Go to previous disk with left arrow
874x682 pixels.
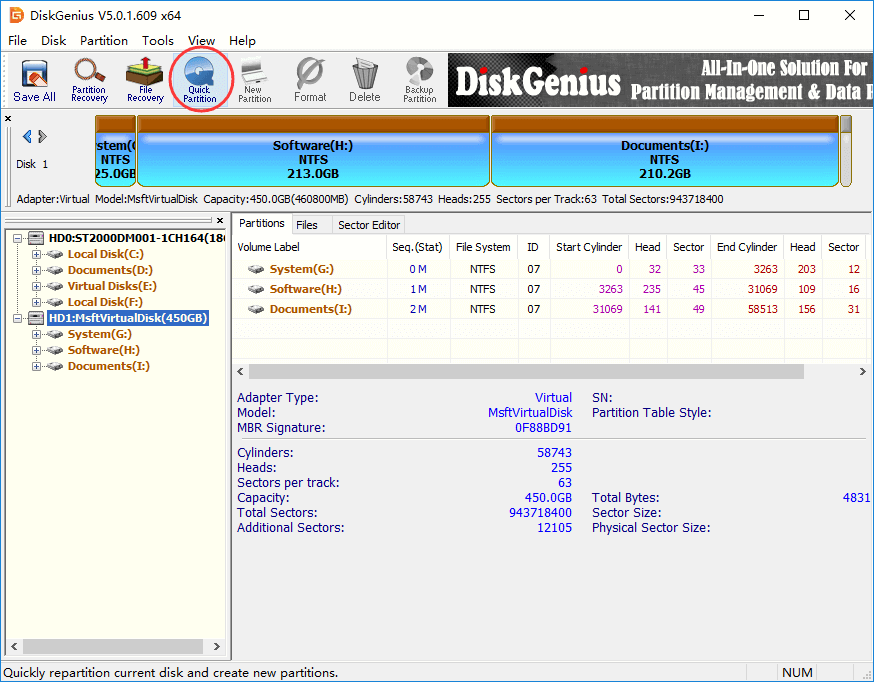click(x=27, y=137)
